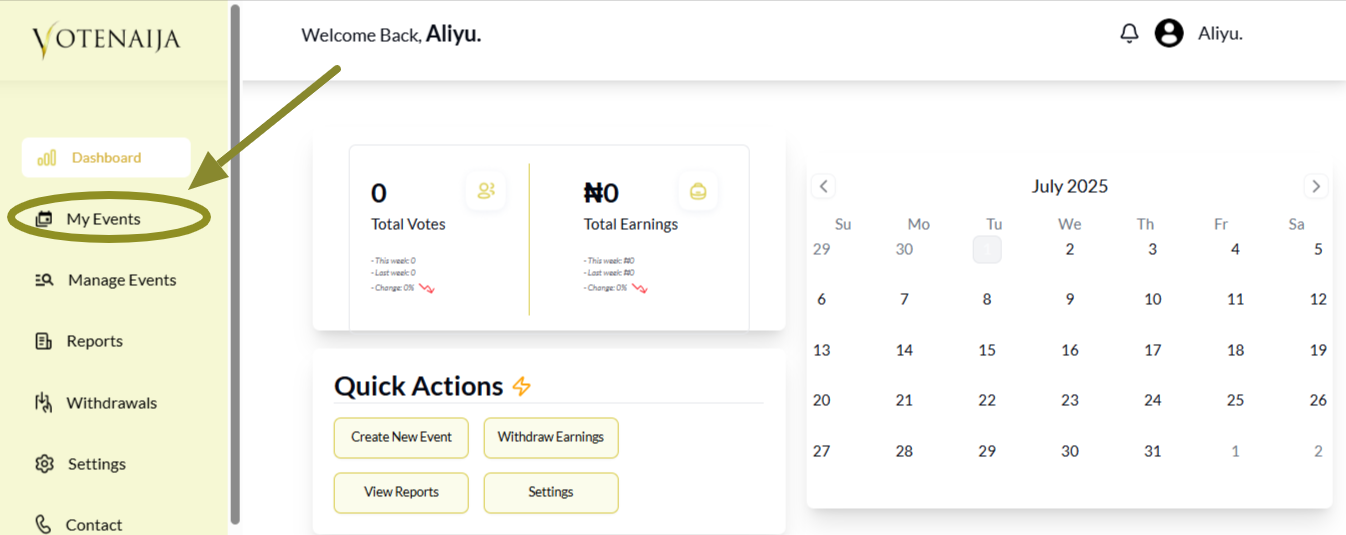Click the Total Earnings money icon
Screen dimensions: 1346x535
point(698,191)
